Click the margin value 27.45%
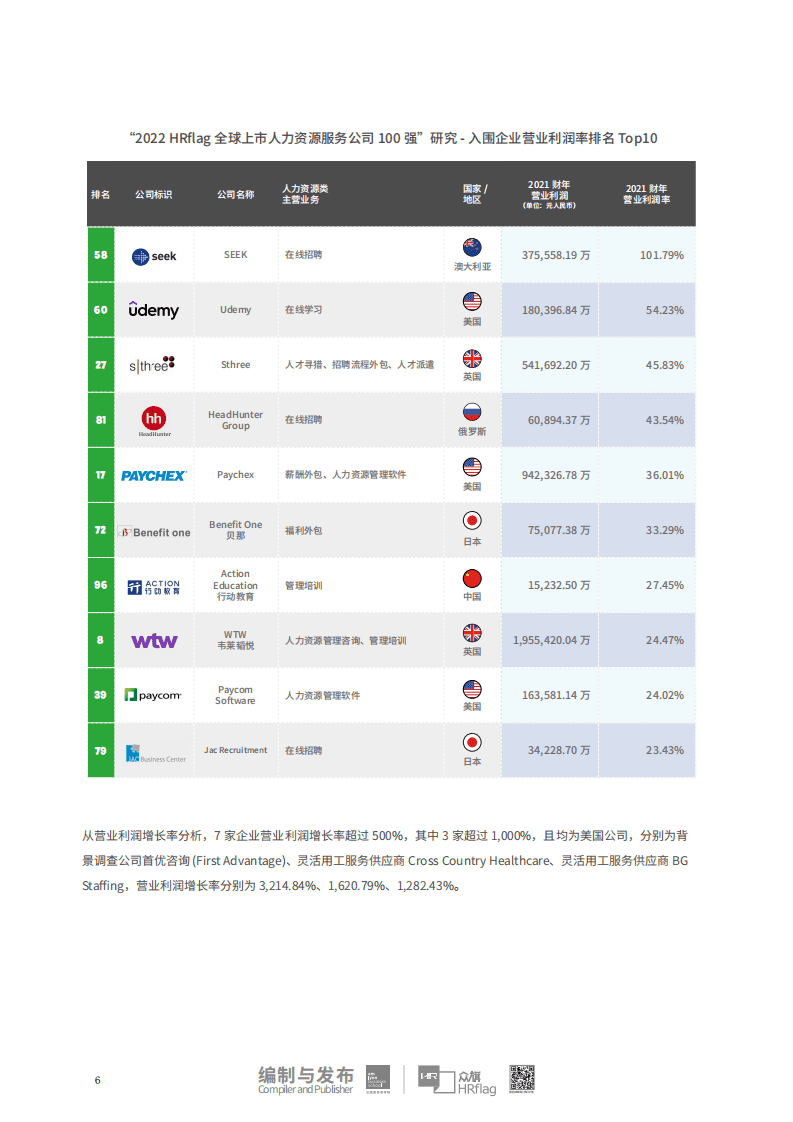 coord(665,585)
